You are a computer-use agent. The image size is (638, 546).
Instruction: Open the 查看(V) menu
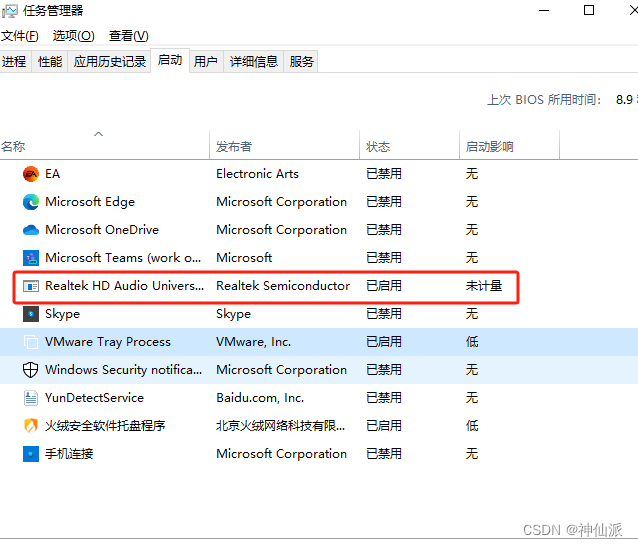[128, 36]
